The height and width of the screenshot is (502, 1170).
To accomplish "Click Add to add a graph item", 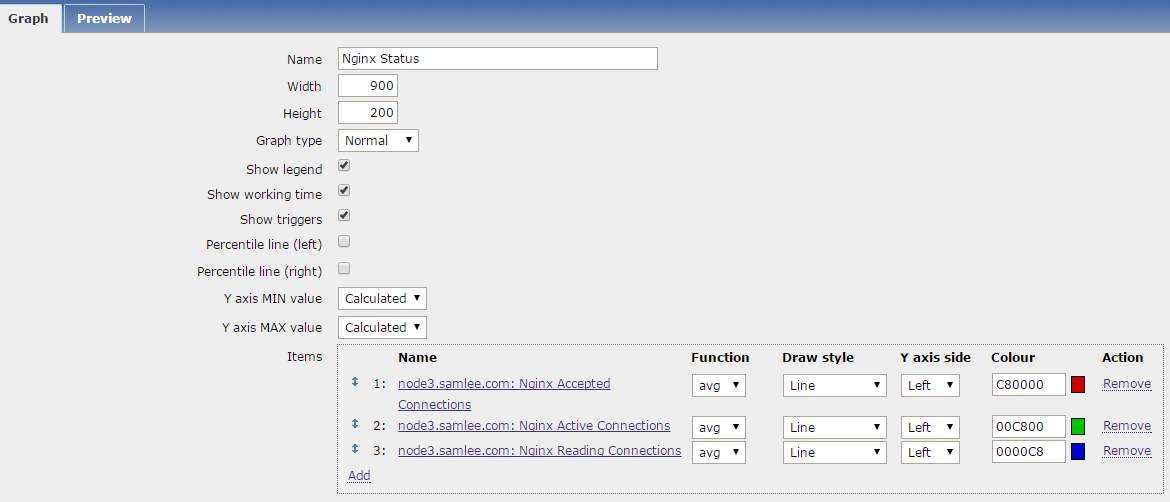I will pyautogui.click(x=359, y=475).
